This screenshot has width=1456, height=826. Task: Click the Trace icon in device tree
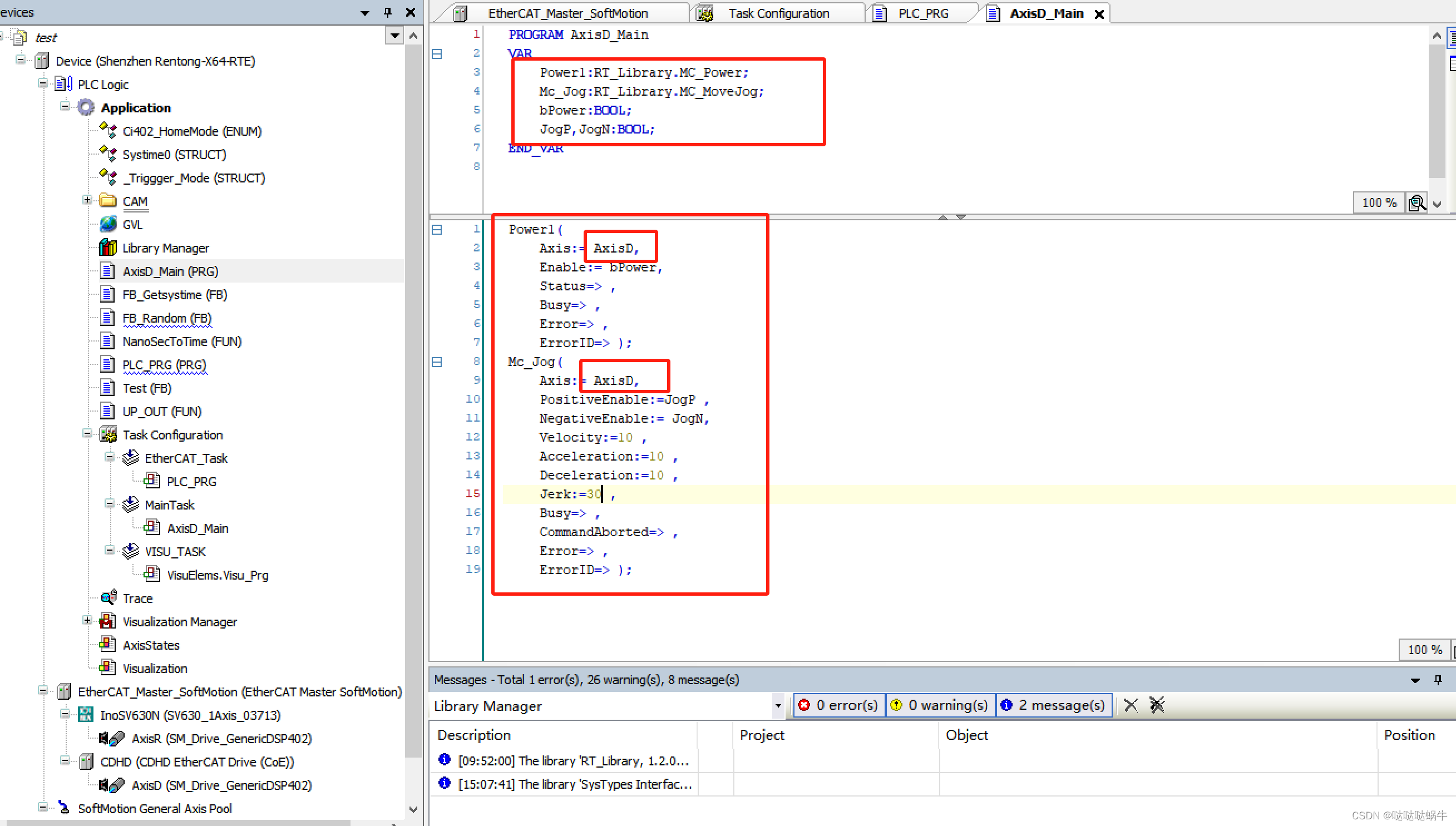pyautogui.click(x=108, y=598)
